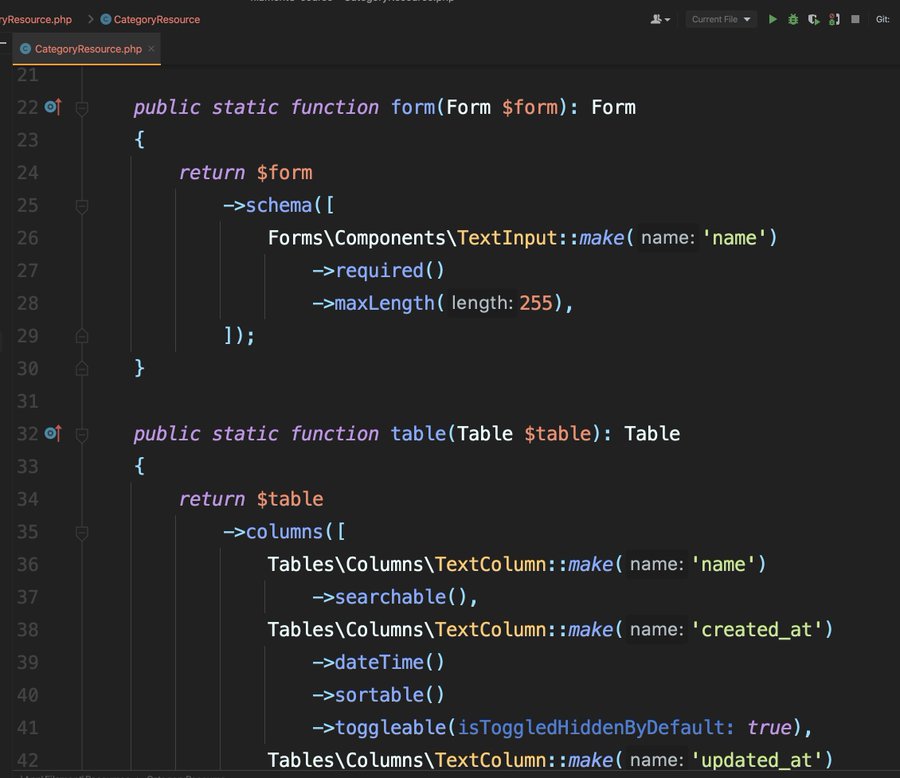Screen dimensions: 900x778
Task: Collapse the form function at line 22
Action: pos(82,107)
